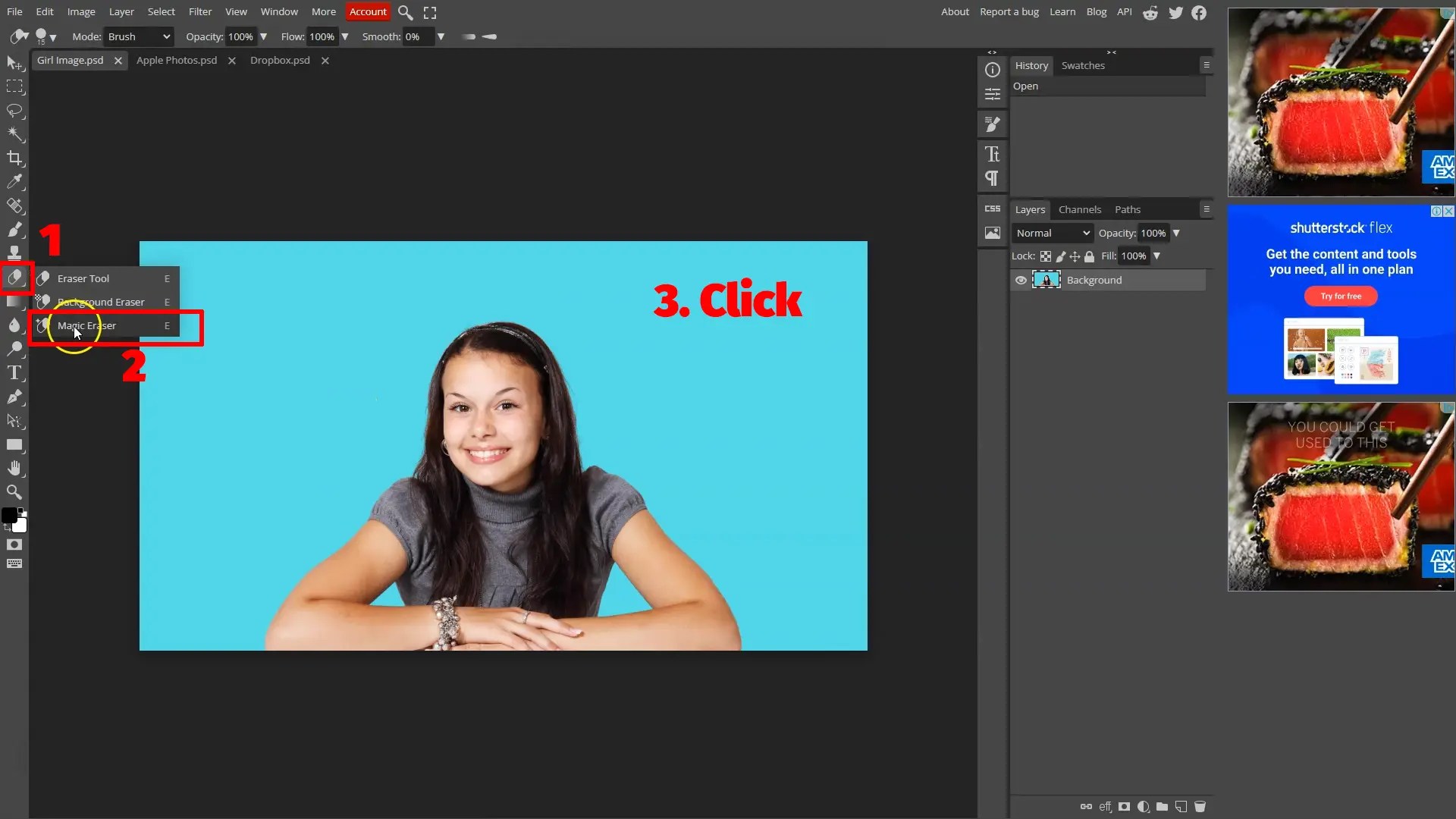1456x819 pixels.
Task: Open the blend mode dropdown
Action: 1053,233
